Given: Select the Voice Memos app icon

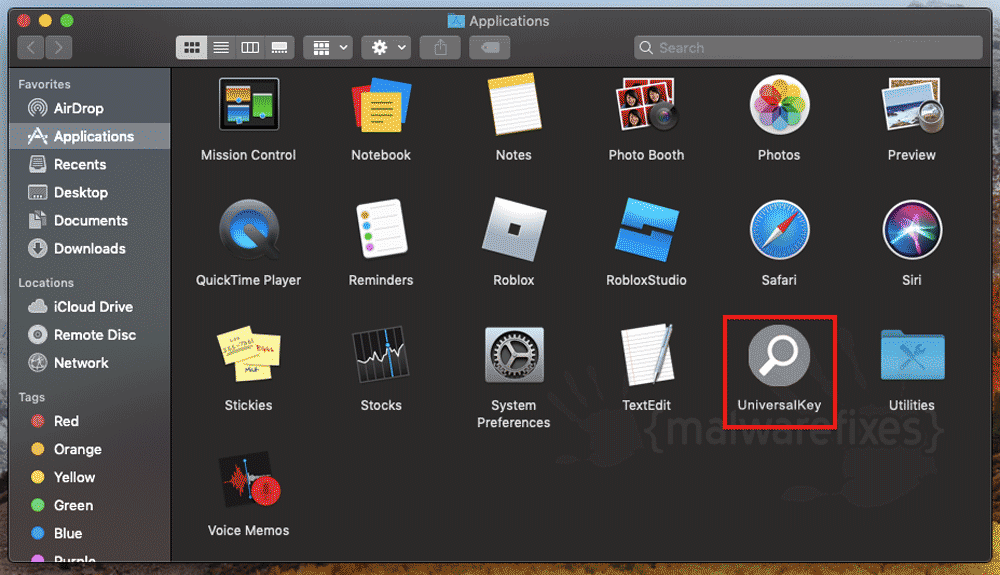Looking at the screenshot, I should (x=249, y=479).
